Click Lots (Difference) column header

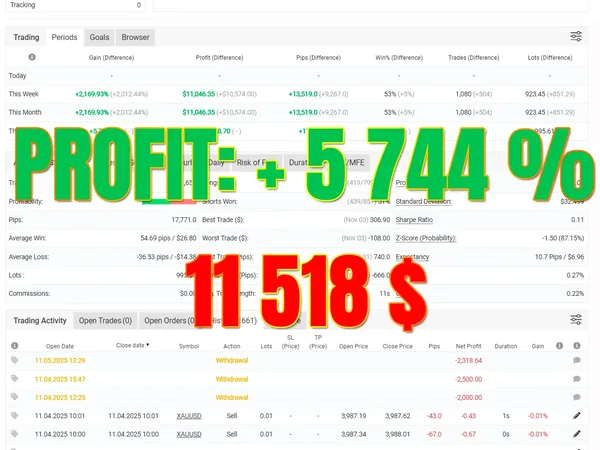pos(550,58)
